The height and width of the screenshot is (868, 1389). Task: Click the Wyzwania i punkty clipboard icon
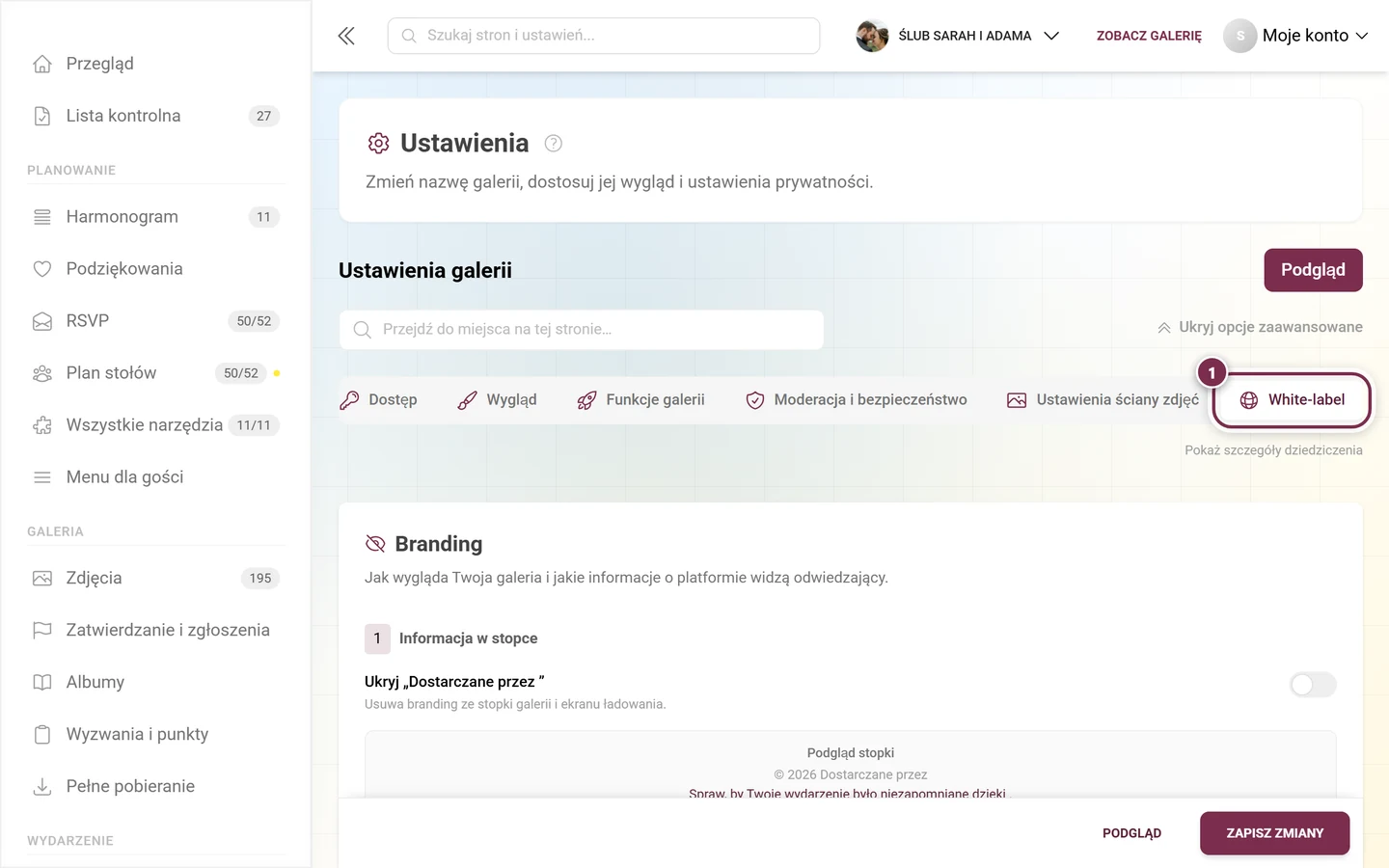tap(42, 735)
